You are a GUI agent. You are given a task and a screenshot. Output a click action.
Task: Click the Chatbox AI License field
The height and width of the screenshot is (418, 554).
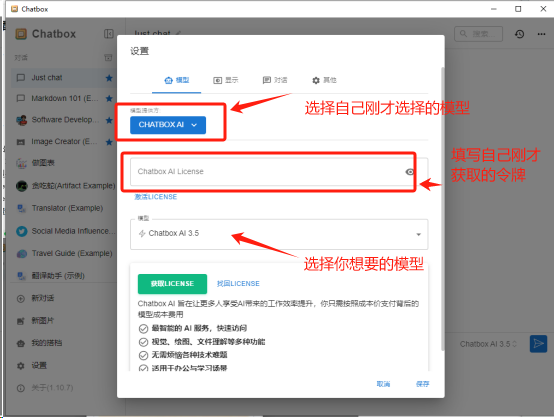click(x=279, y=172)
